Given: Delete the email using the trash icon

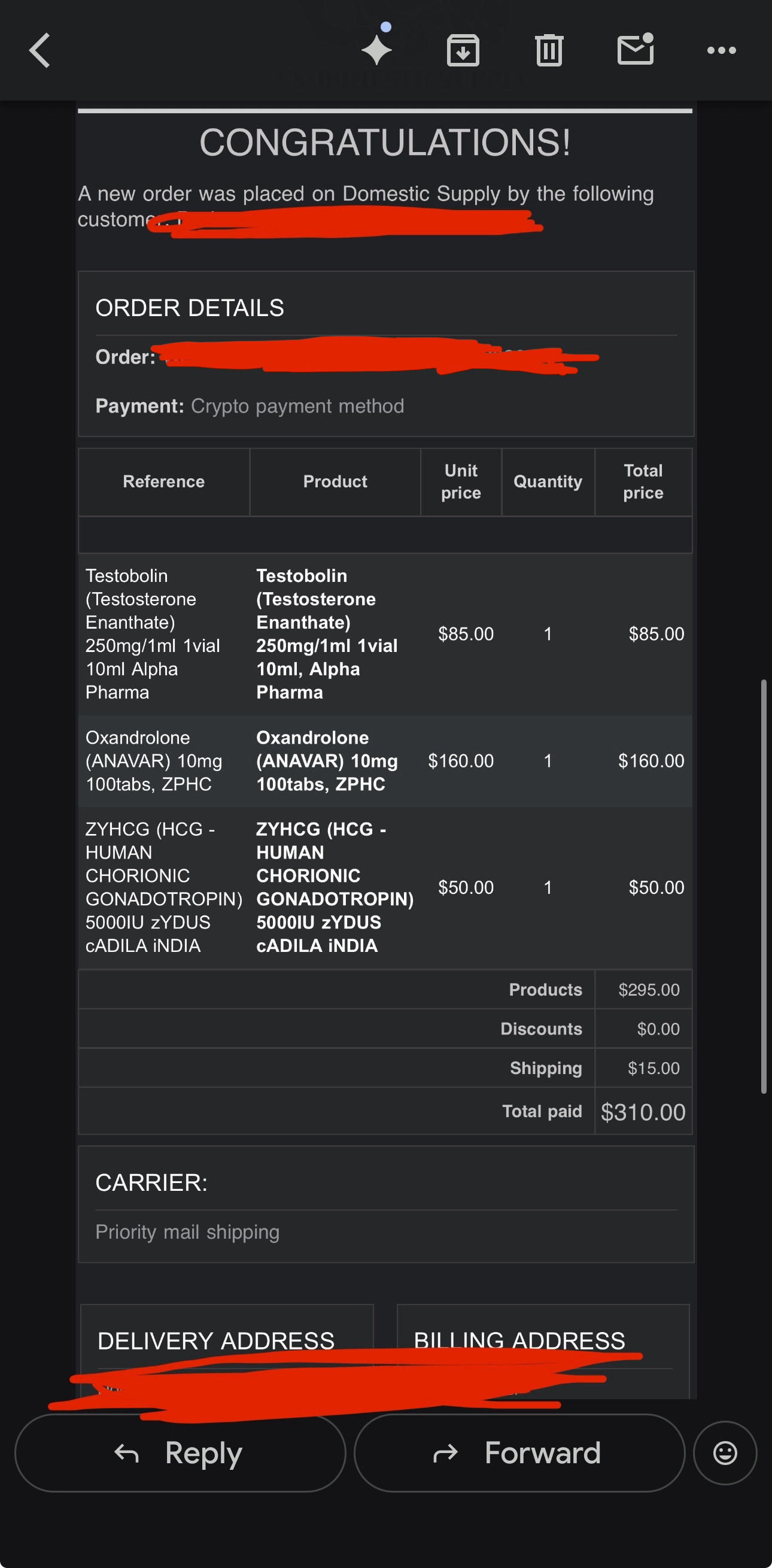Looking at the screenshot, I should 549,50.
